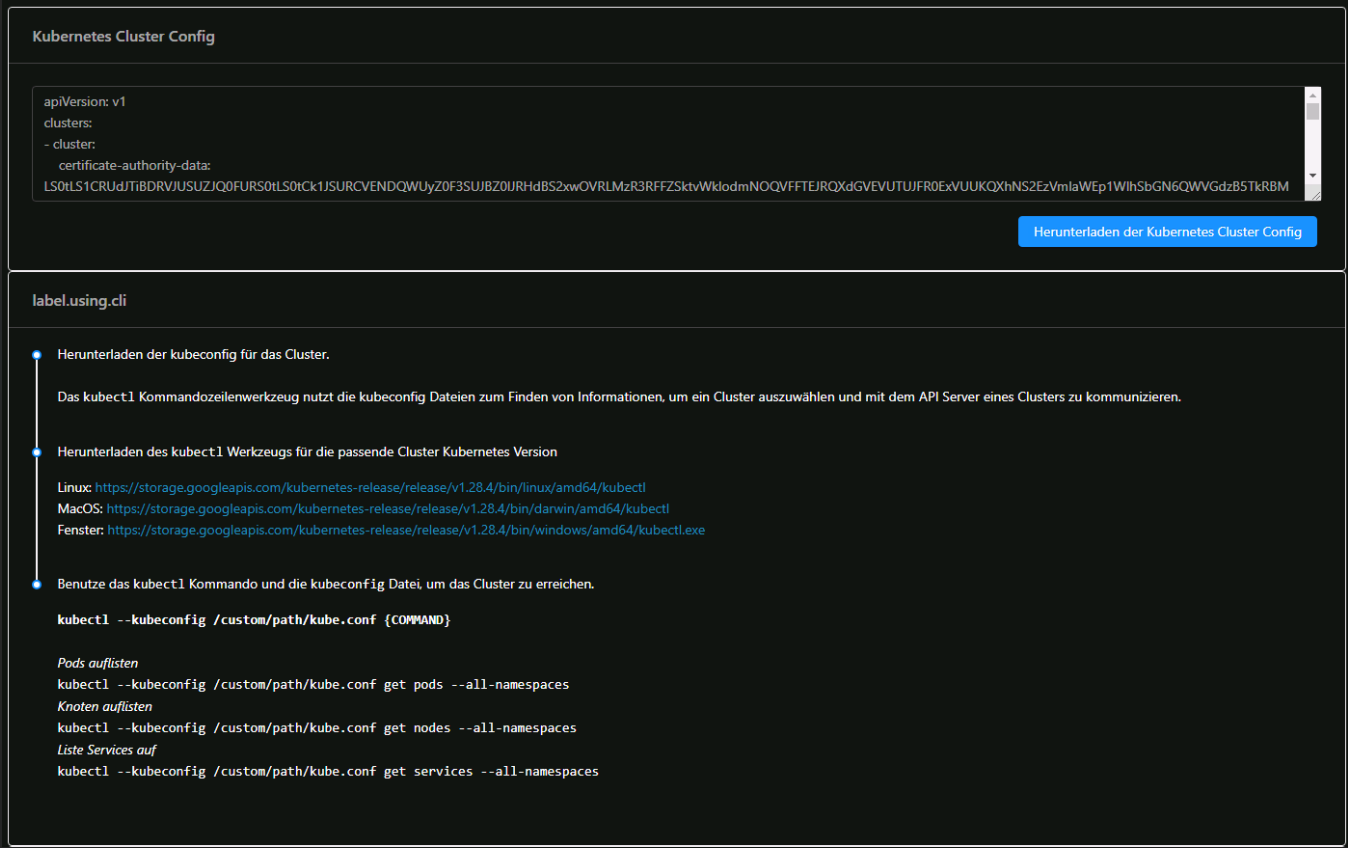This screenshot has width=1348, height=848.
Task: Select the label.using.cli section header
Action: pyautogui.click(x=80, y=300)
